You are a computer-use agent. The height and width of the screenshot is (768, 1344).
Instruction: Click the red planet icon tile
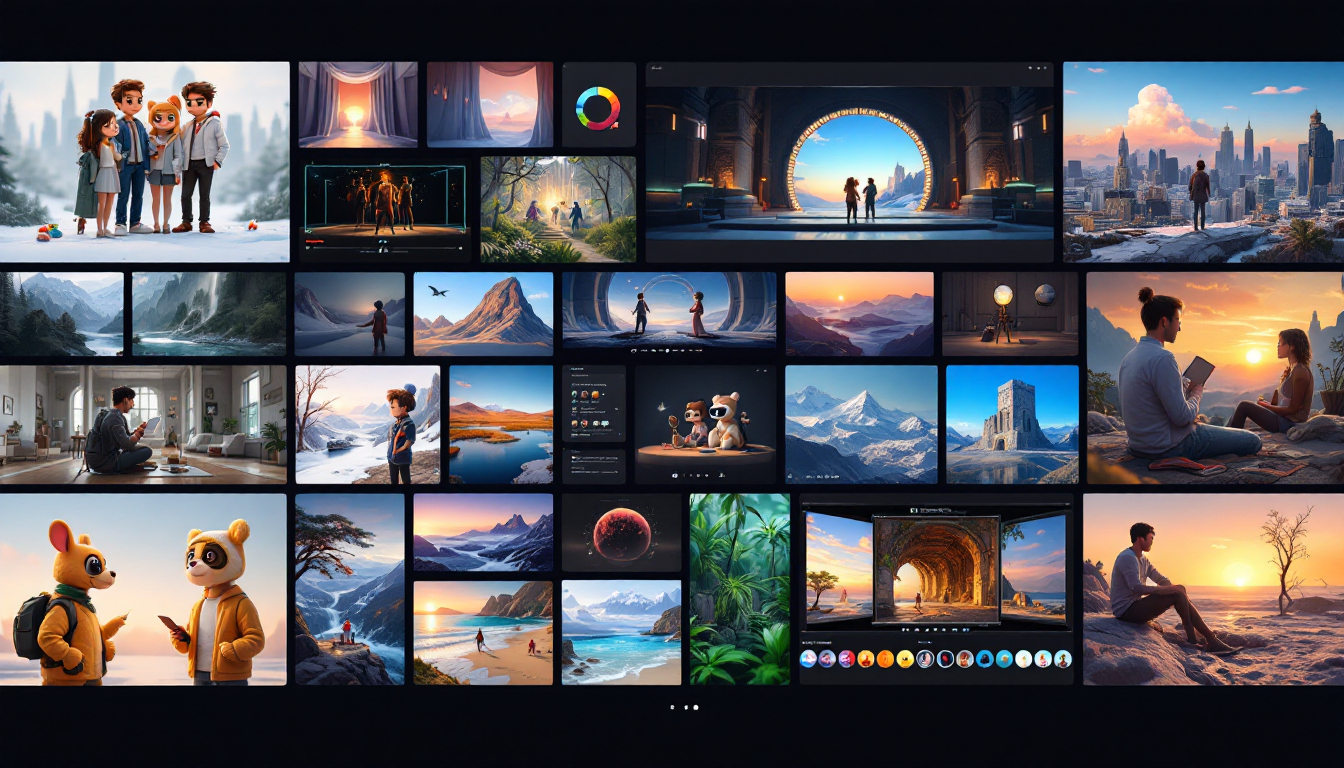tap(621, 532)
